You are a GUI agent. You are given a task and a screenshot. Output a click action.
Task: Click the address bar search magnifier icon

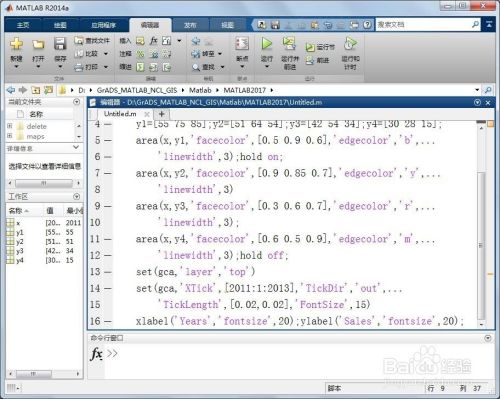pos(488,90)
